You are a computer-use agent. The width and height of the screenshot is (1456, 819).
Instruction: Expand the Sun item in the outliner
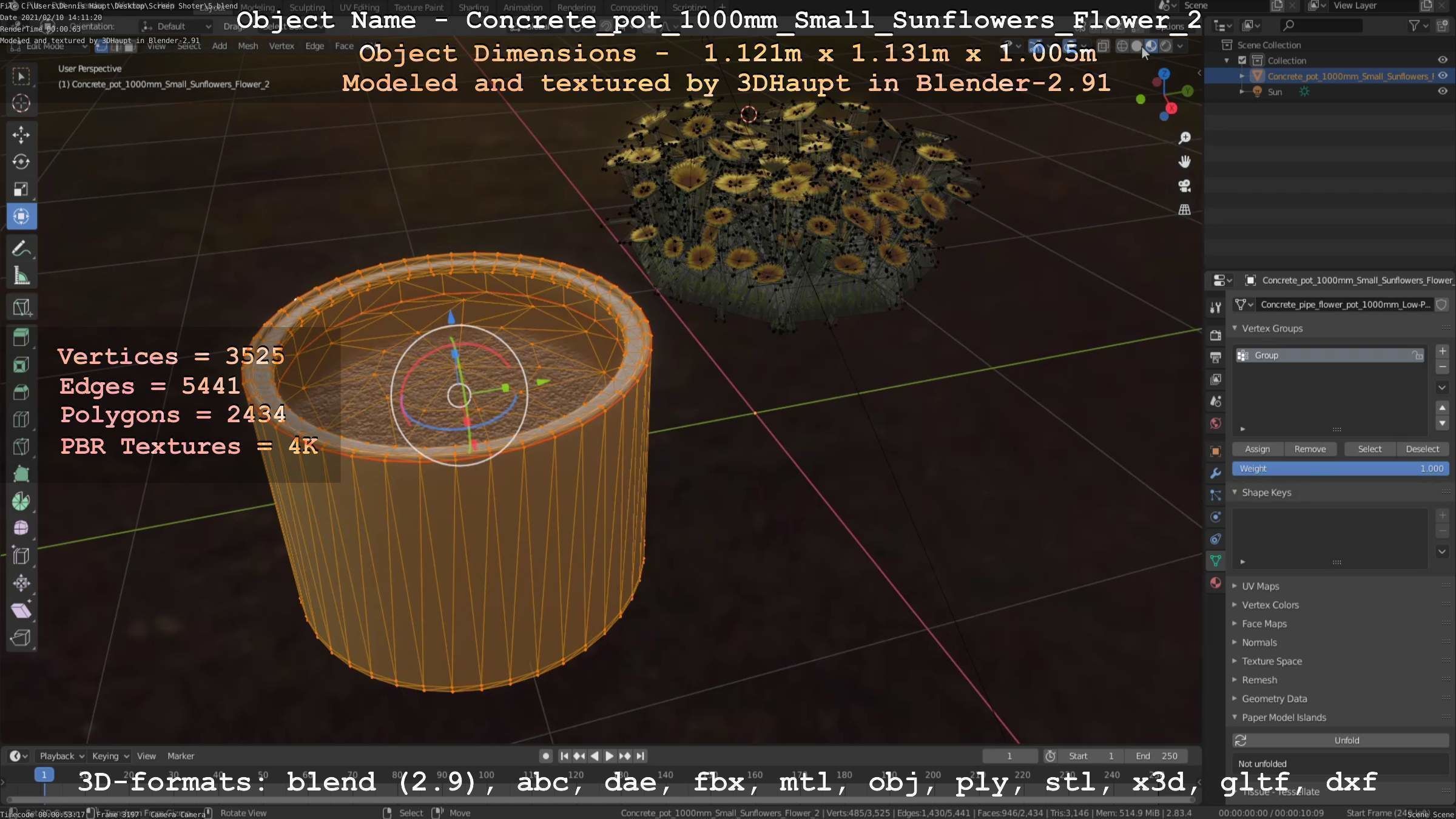pos(1242,92)
